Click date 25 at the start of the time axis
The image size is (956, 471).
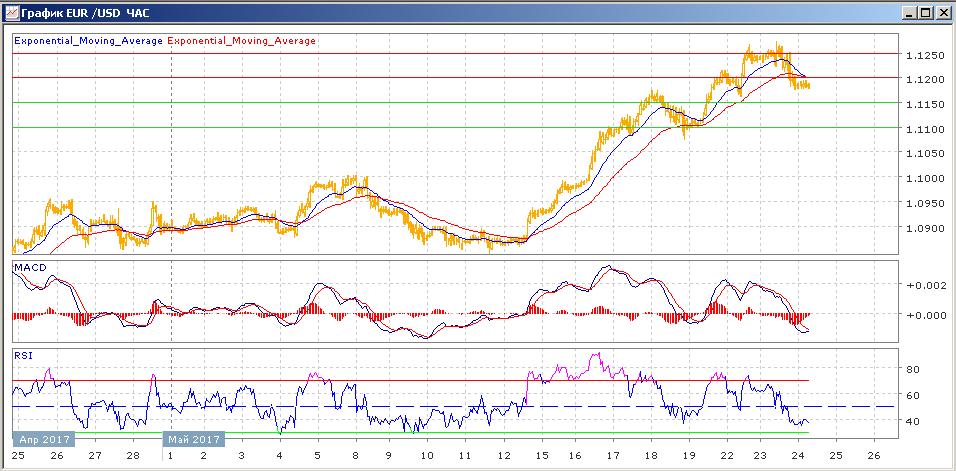(17, 455)
